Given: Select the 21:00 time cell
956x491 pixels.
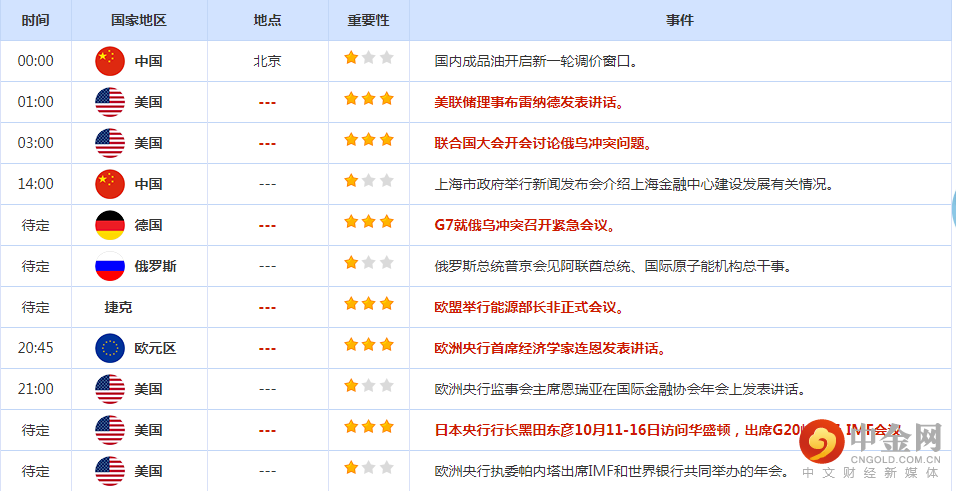Looking at the screenshot, I should click(35, 389).
